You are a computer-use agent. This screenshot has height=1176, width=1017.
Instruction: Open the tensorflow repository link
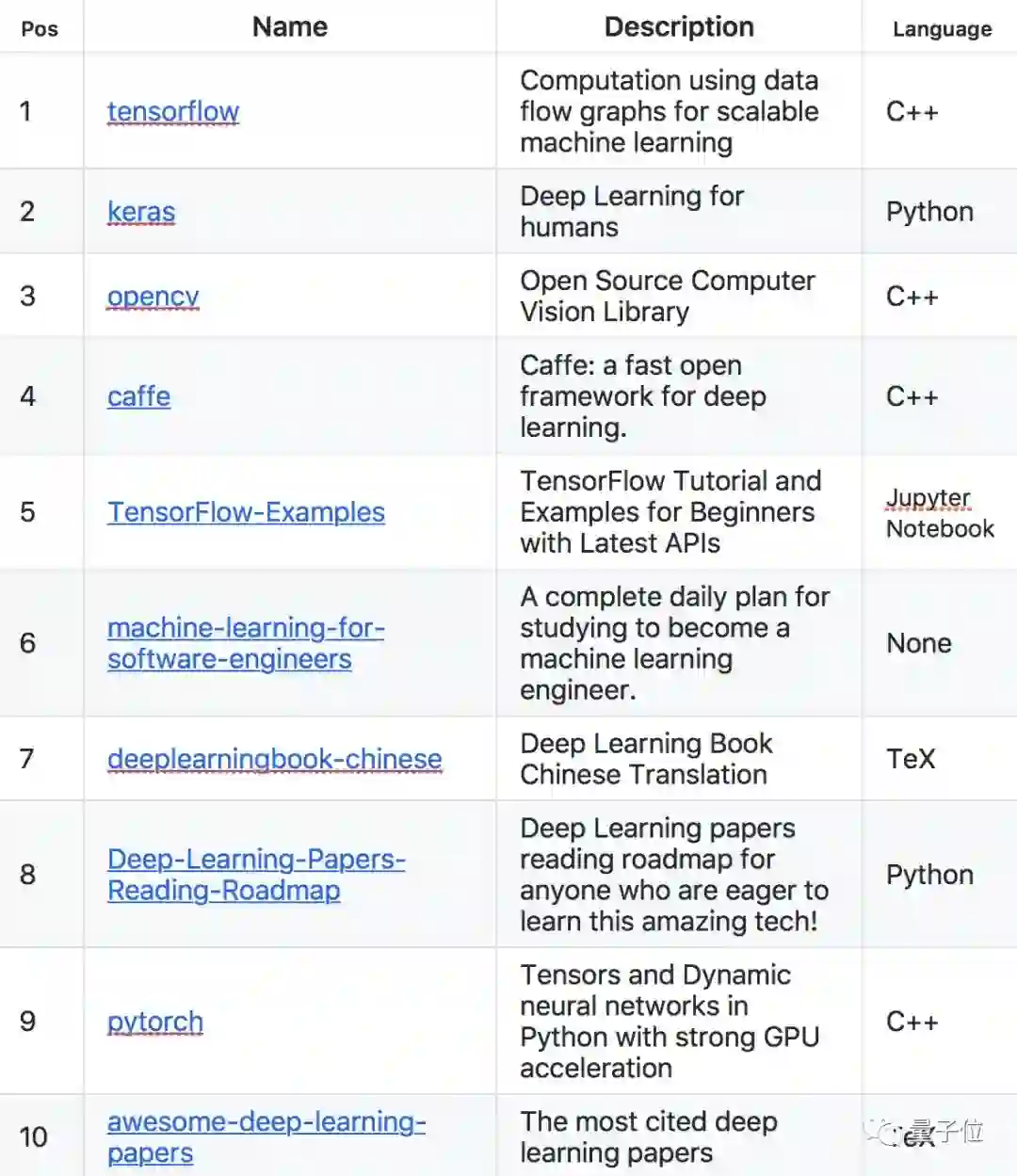(173, 111)
